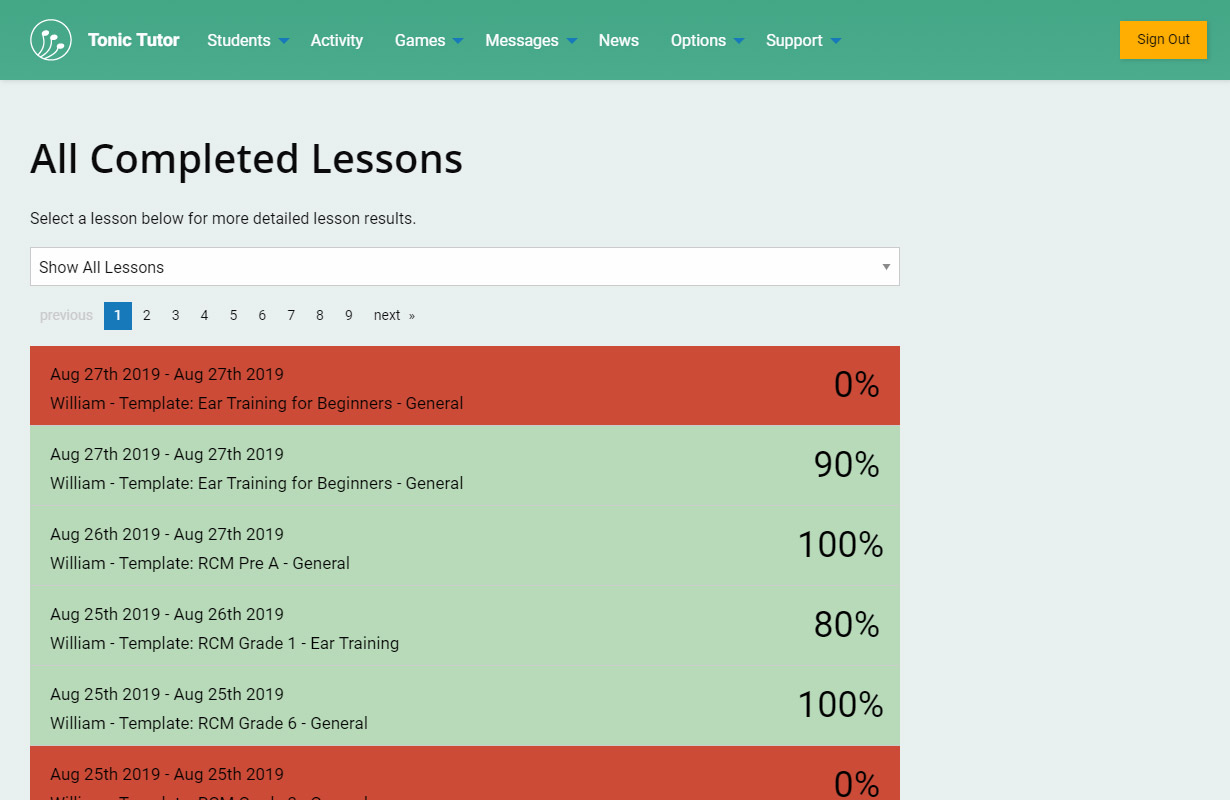Expand the Students menu arrow
The height and width of the screenshot is (800, 1230).
[284, 41]
